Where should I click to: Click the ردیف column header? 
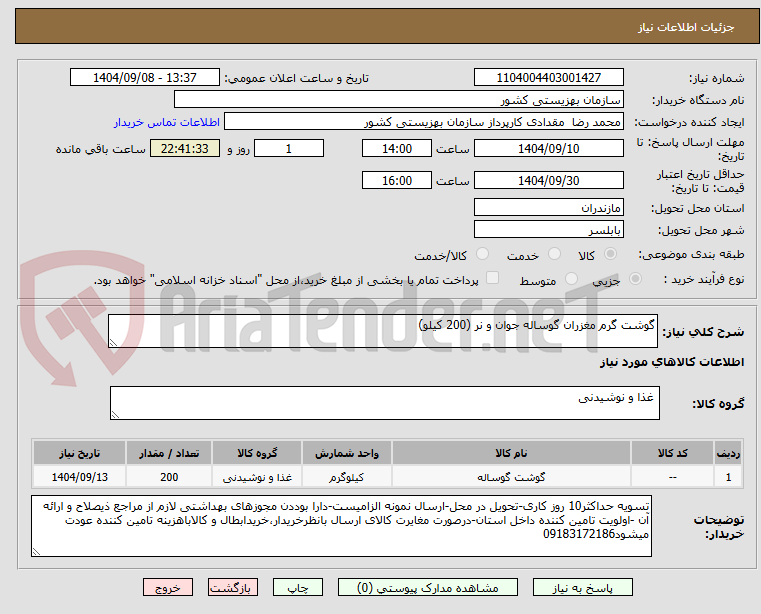click(728, 453)
